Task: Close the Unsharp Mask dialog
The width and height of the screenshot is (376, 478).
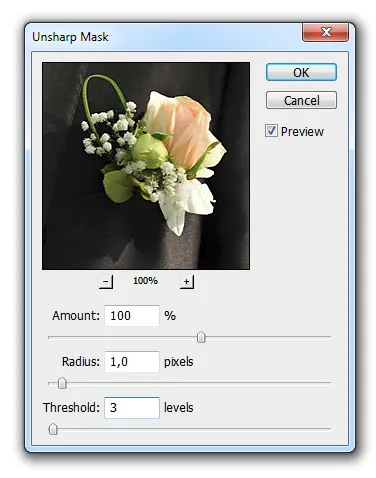Action: pos(325,32)
